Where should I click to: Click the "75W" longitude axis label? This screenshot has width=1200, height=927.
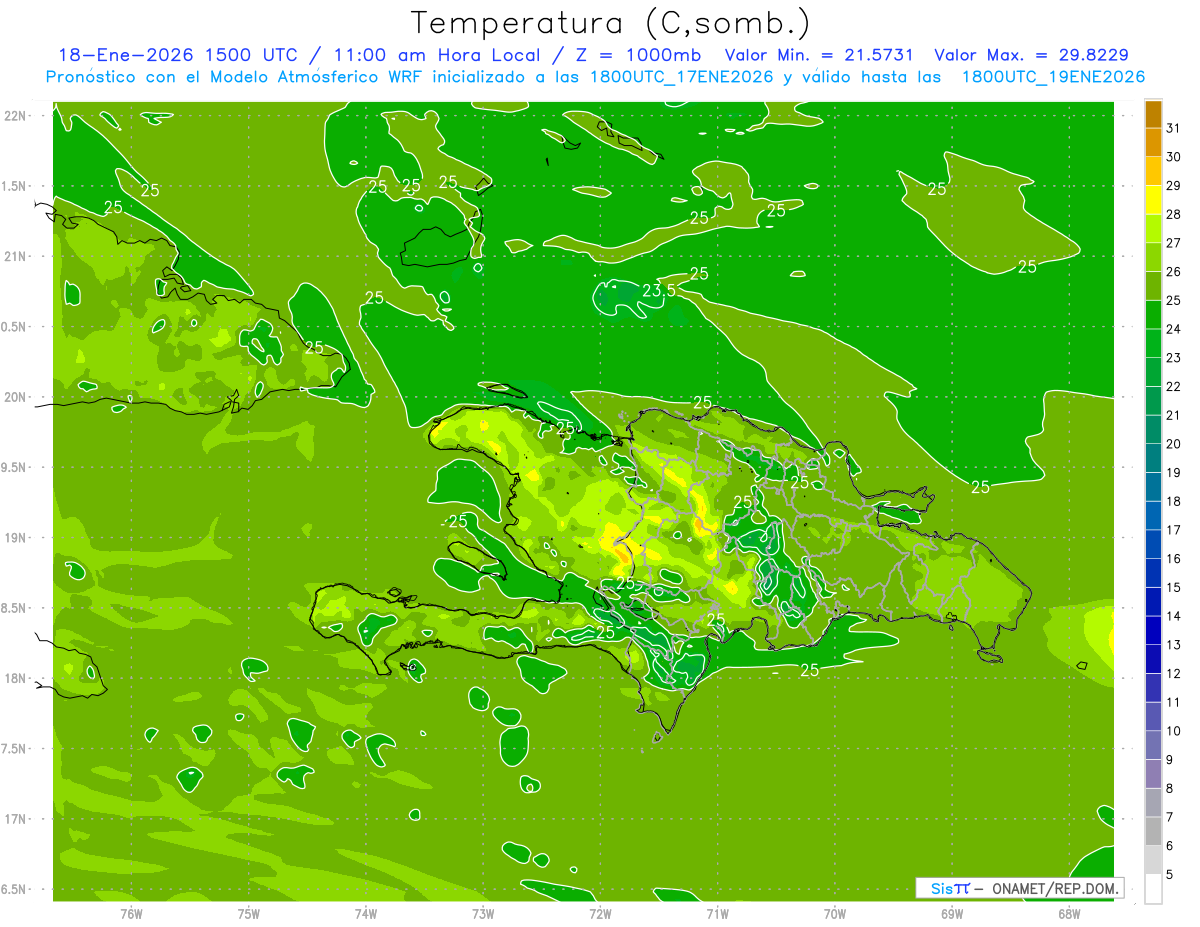coord(249,913)
